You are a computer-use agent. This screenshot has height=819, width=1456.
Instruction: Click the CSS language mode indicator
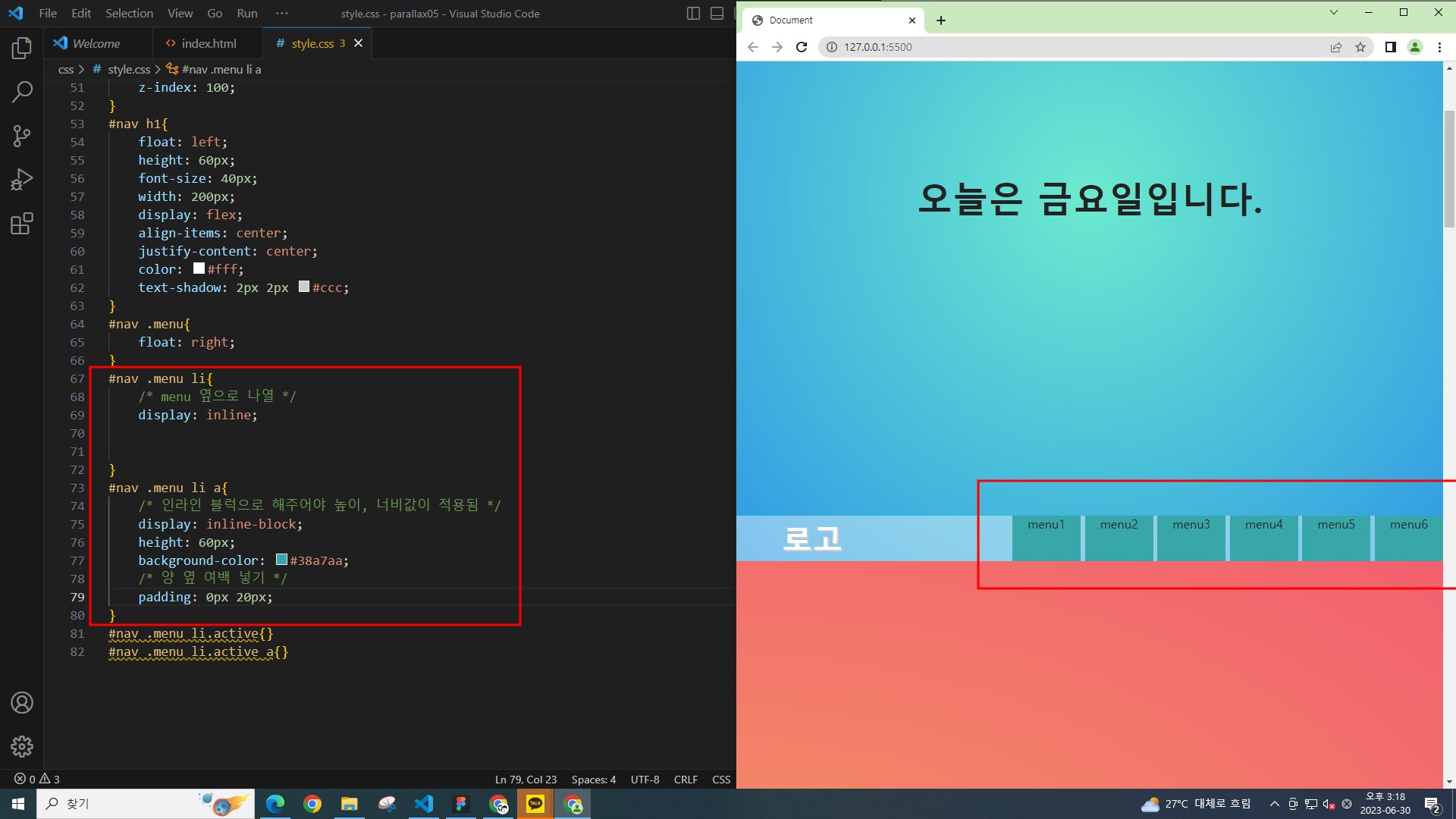point(721,780)
